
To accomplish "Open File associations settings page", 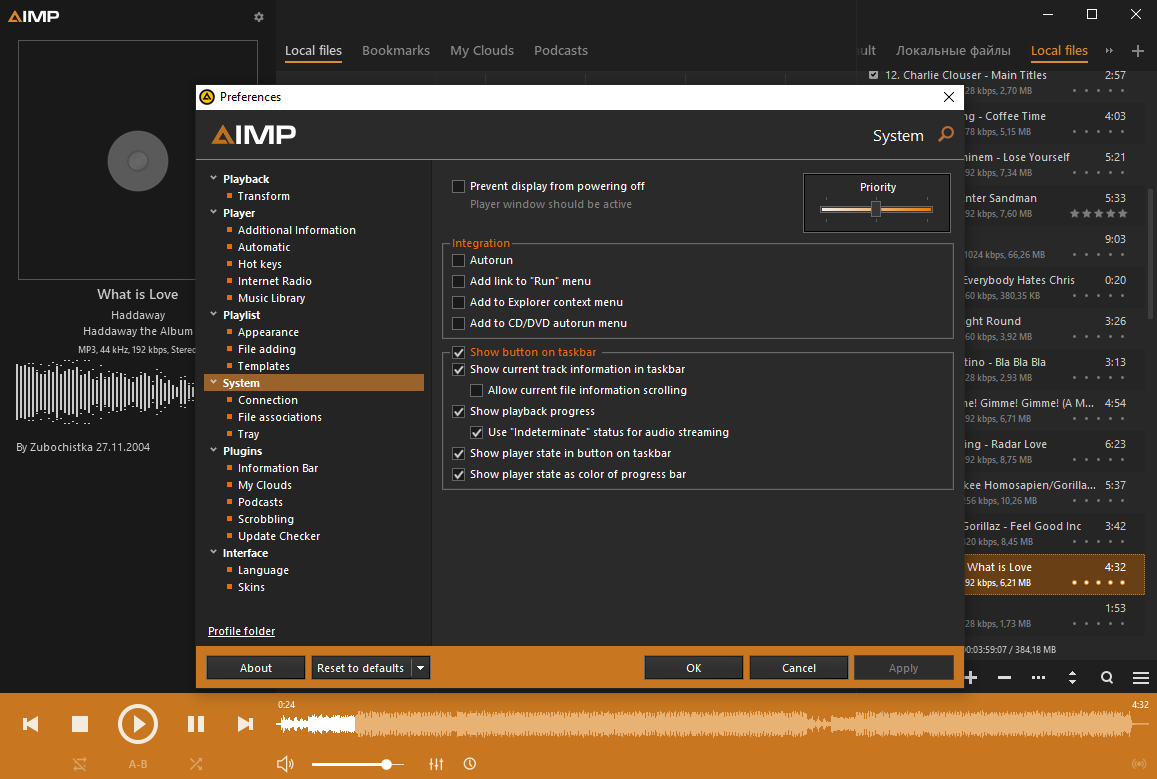I will click(x=280, y=418).
